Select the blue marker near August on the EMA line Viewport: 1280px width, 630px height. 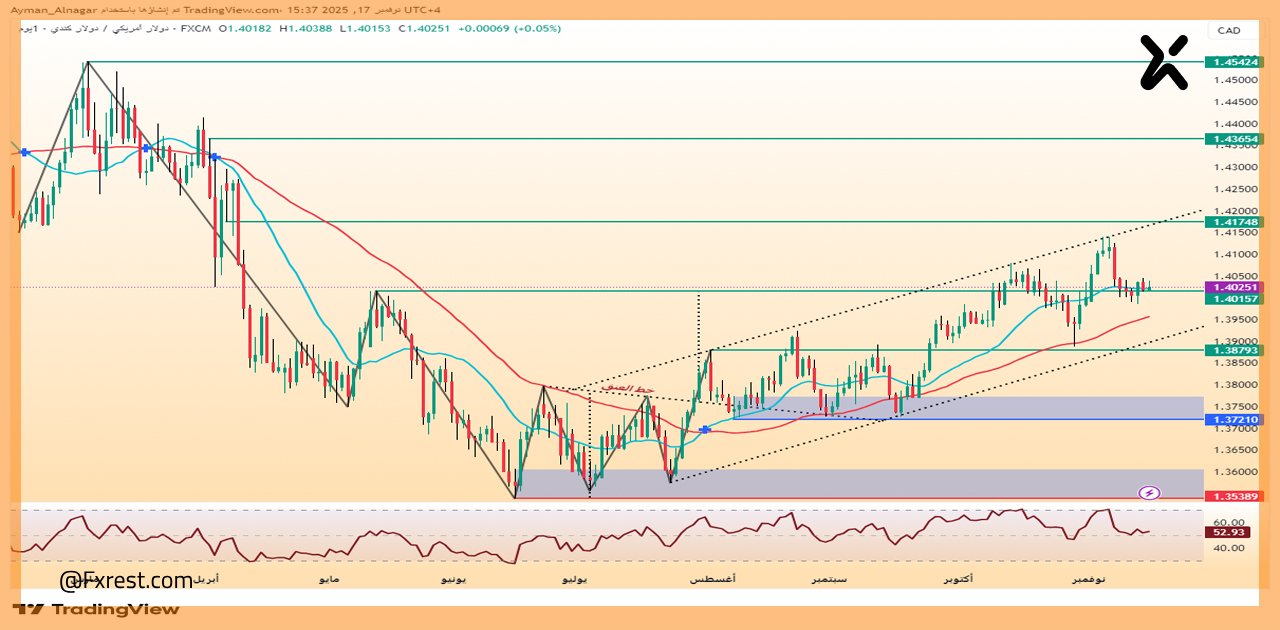pos(705,429)
